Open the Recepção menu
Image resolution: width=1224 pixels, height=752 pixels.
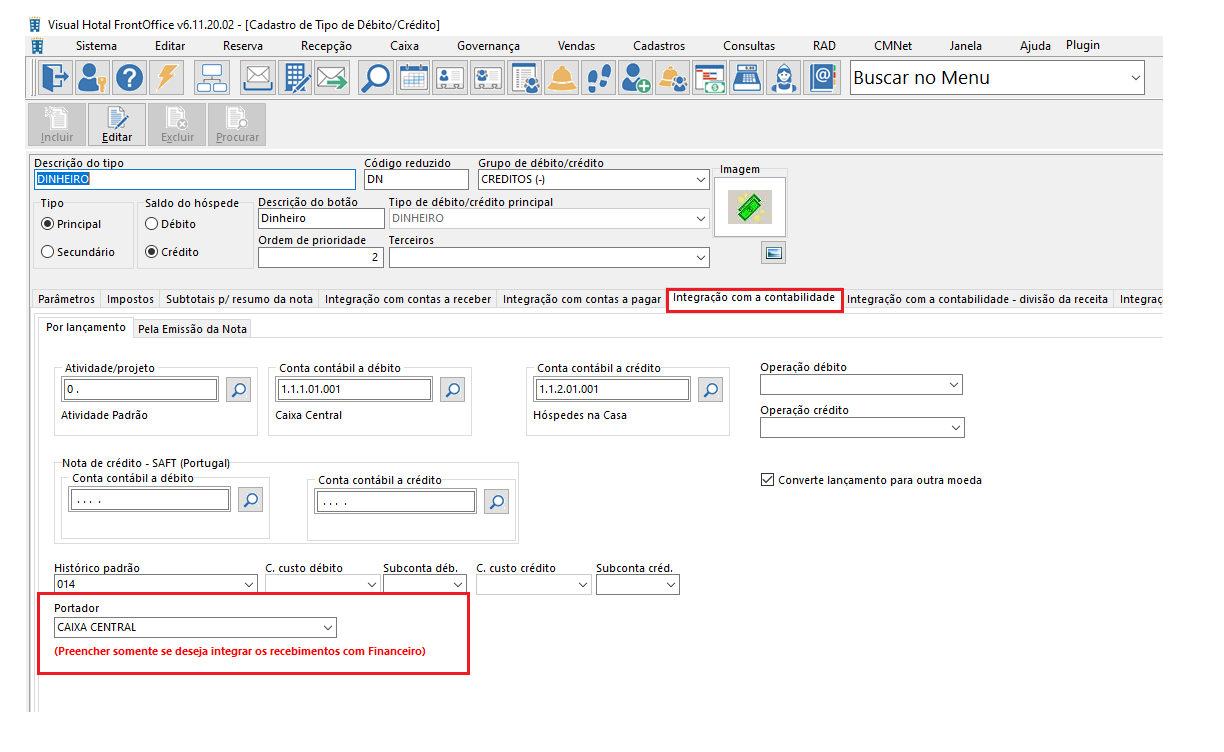pos(326,46)
